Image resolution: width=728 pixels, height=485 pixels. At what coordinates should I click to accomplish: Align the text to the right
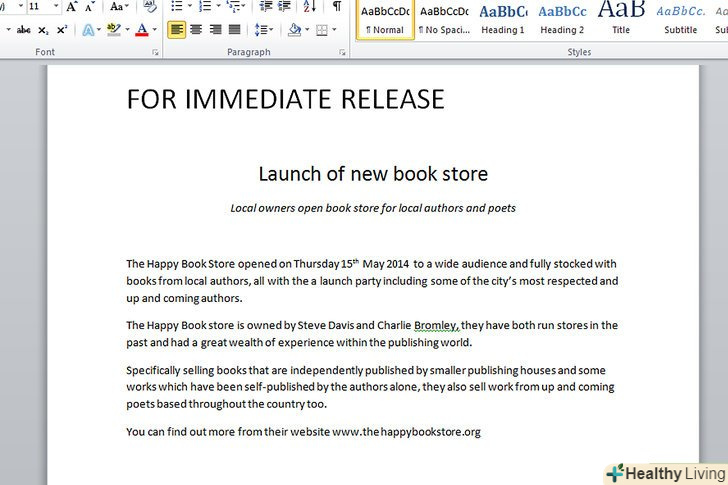215,30
